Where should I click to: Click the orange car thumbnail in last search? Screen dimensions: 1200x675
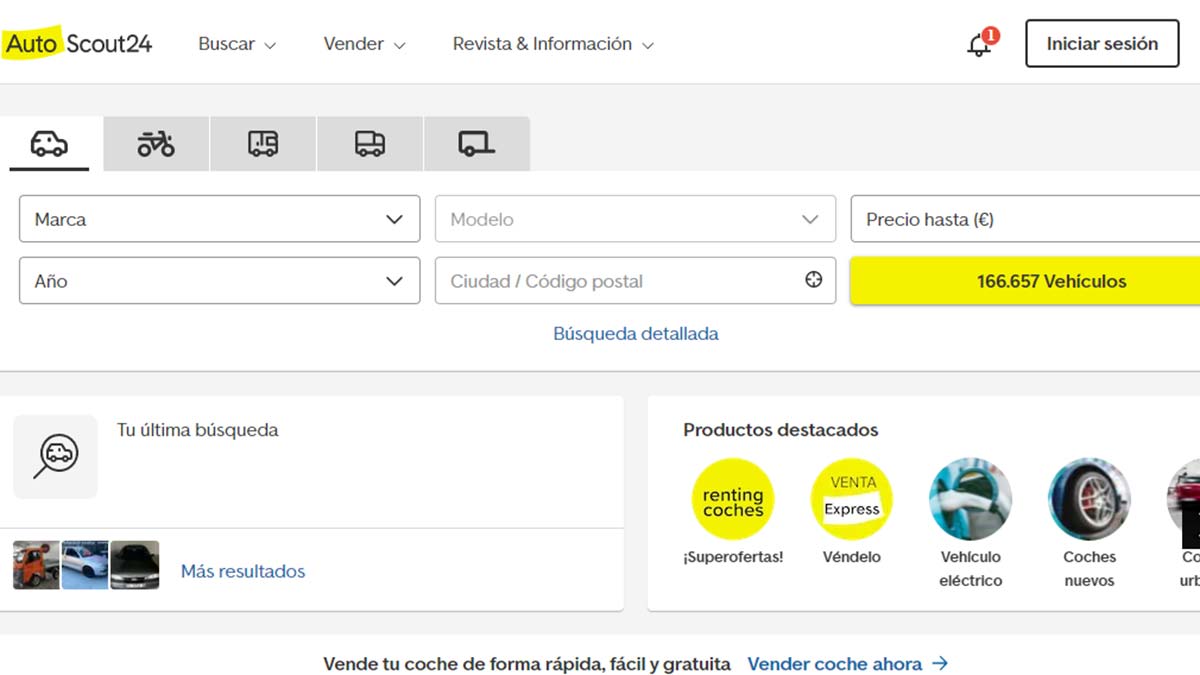point(36,565)
